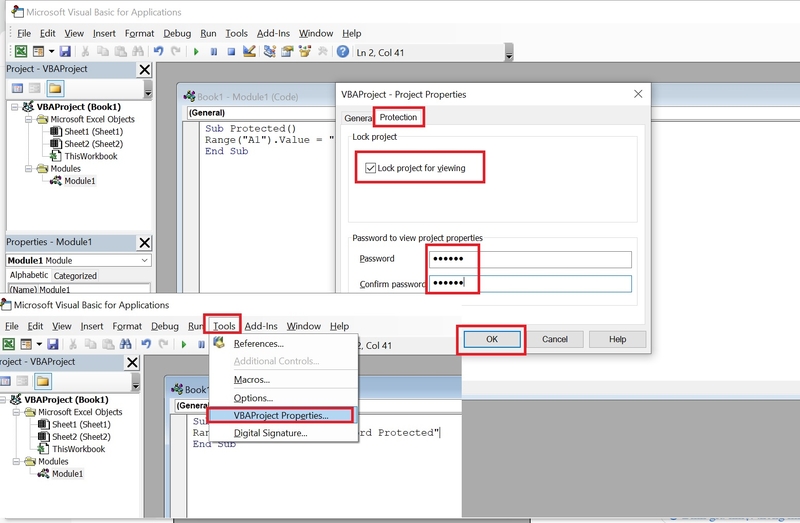Click the Cut scissors icon in upper toolbar
The width and height of the screenshot is (800, 523).
tap(85, 52)
